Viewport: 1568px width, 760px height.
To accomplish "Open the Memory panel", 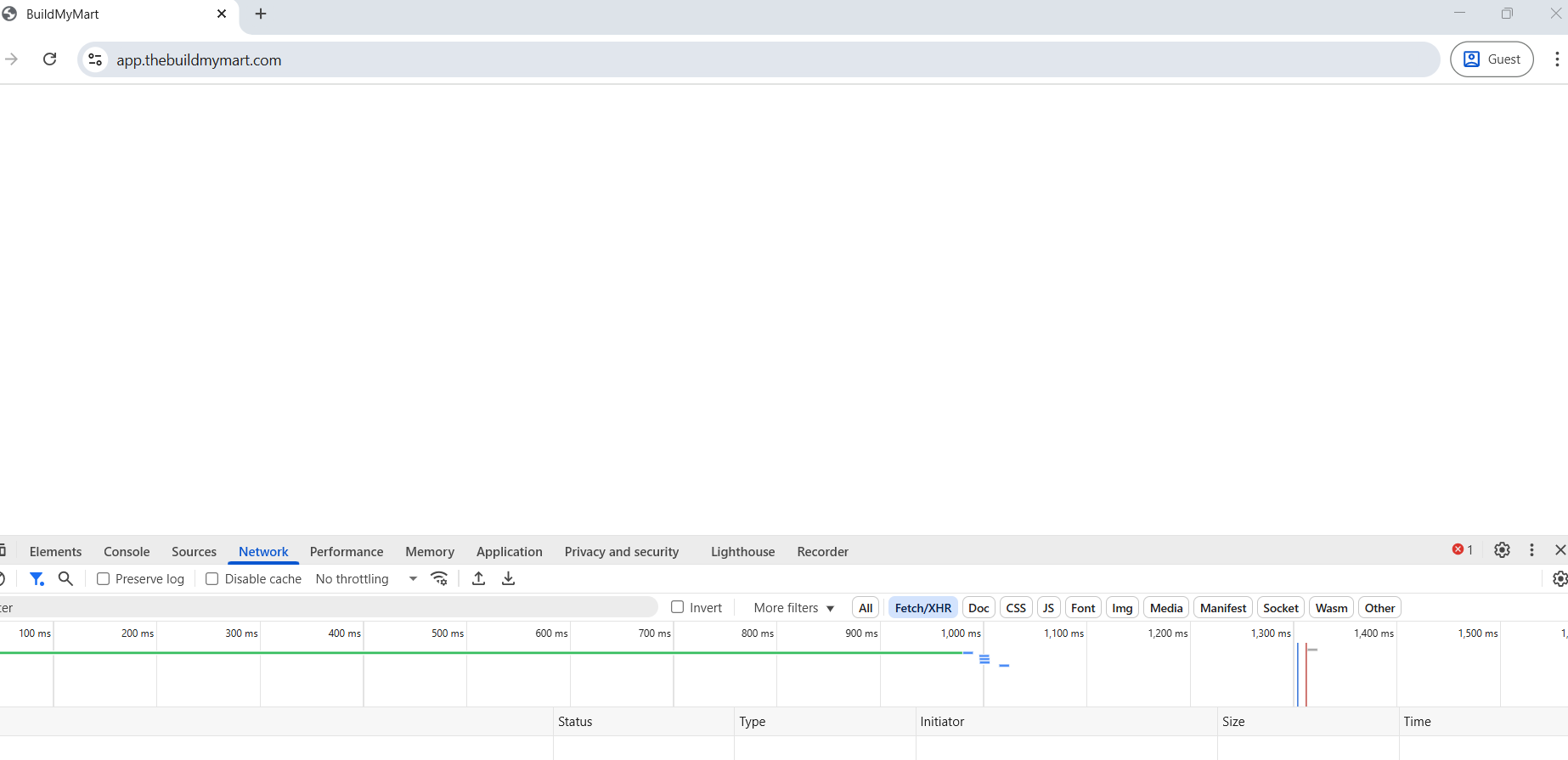I will pyautogui.click(x=430, y=552).
